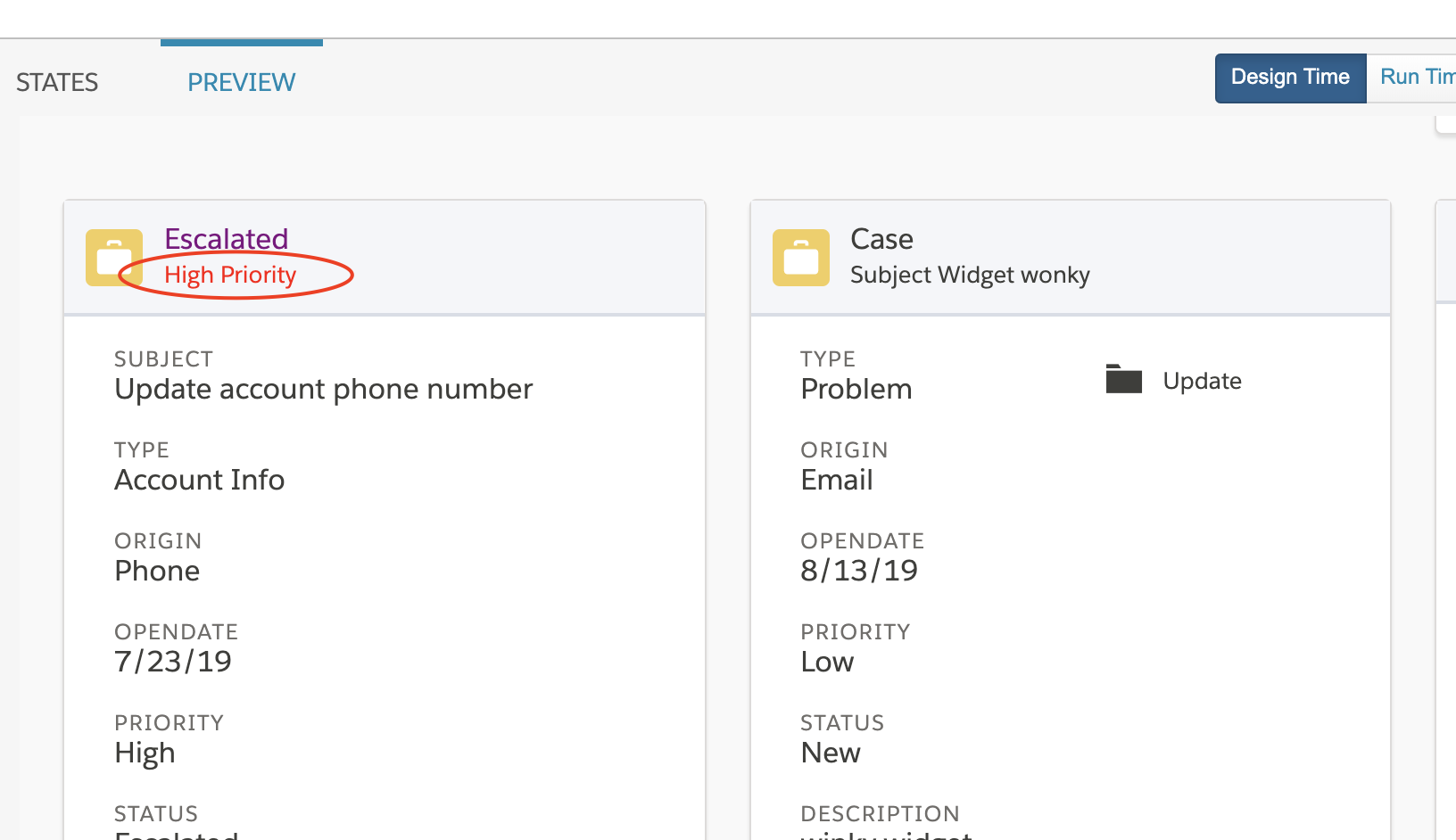
Task: Click the Update account phone number subject
Action: [x=324, y=390]
